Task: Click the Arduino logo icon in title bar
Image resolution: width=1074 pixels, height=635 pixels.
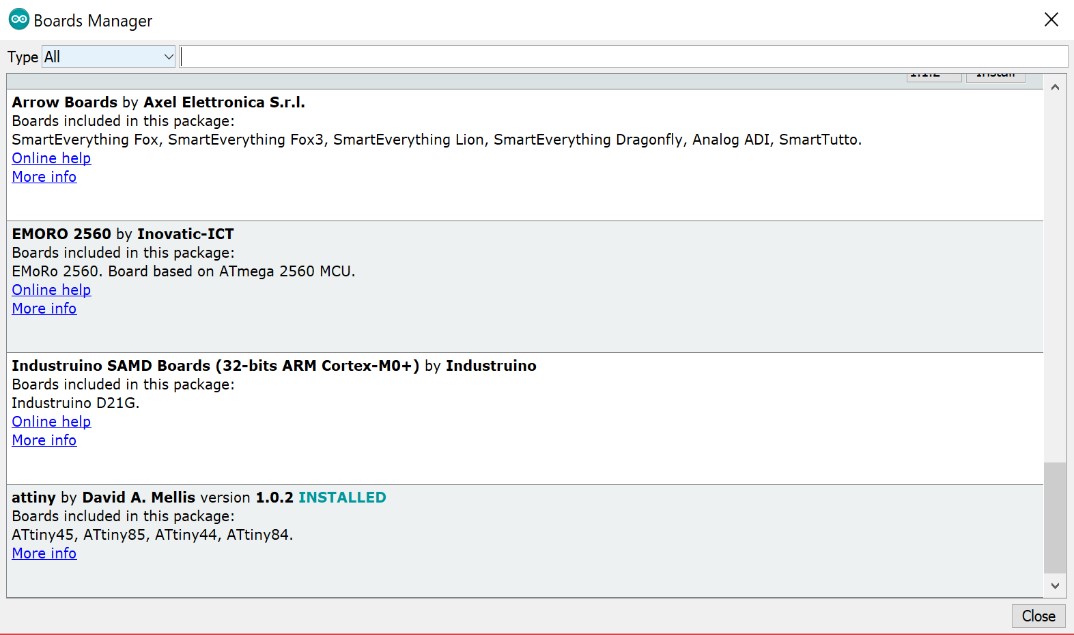Action: tap(18, 19)
